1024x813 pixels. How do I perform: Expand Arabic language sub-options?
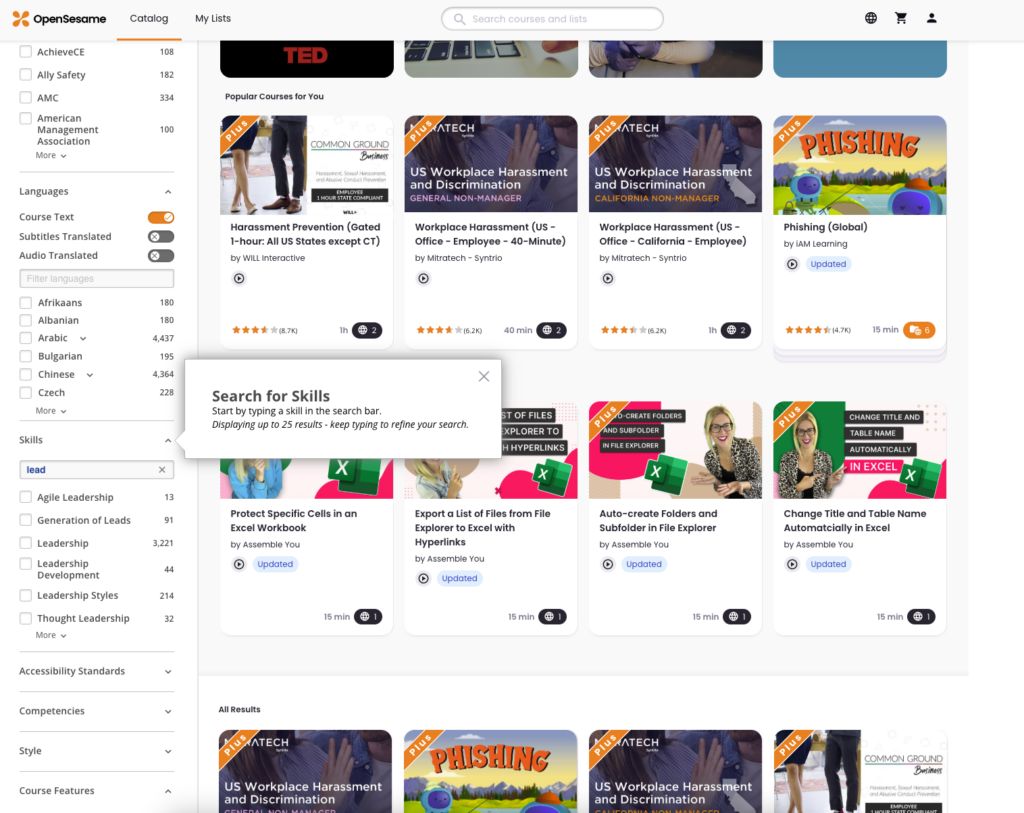(83, 339)
